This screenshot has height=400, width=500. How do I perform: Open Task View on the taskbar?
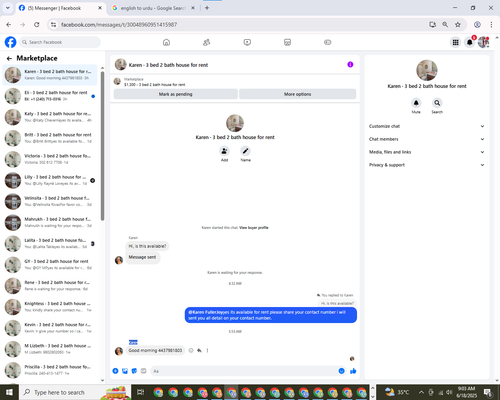point(141,392)
